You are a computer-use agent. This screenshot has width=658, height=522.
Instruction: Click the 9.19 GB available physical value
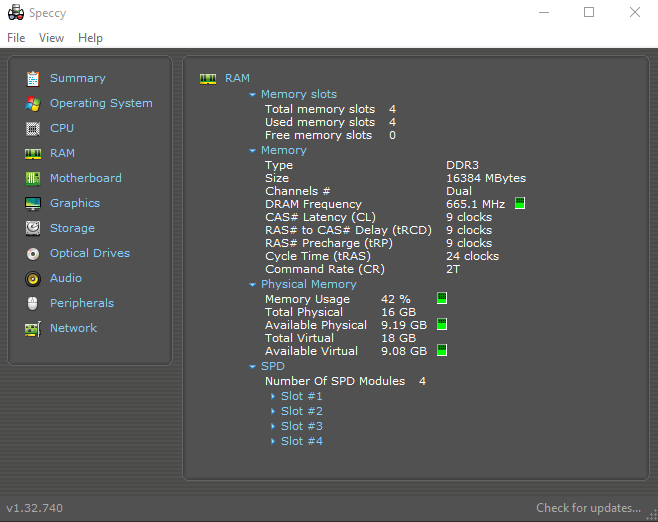[x=404, y=325]
